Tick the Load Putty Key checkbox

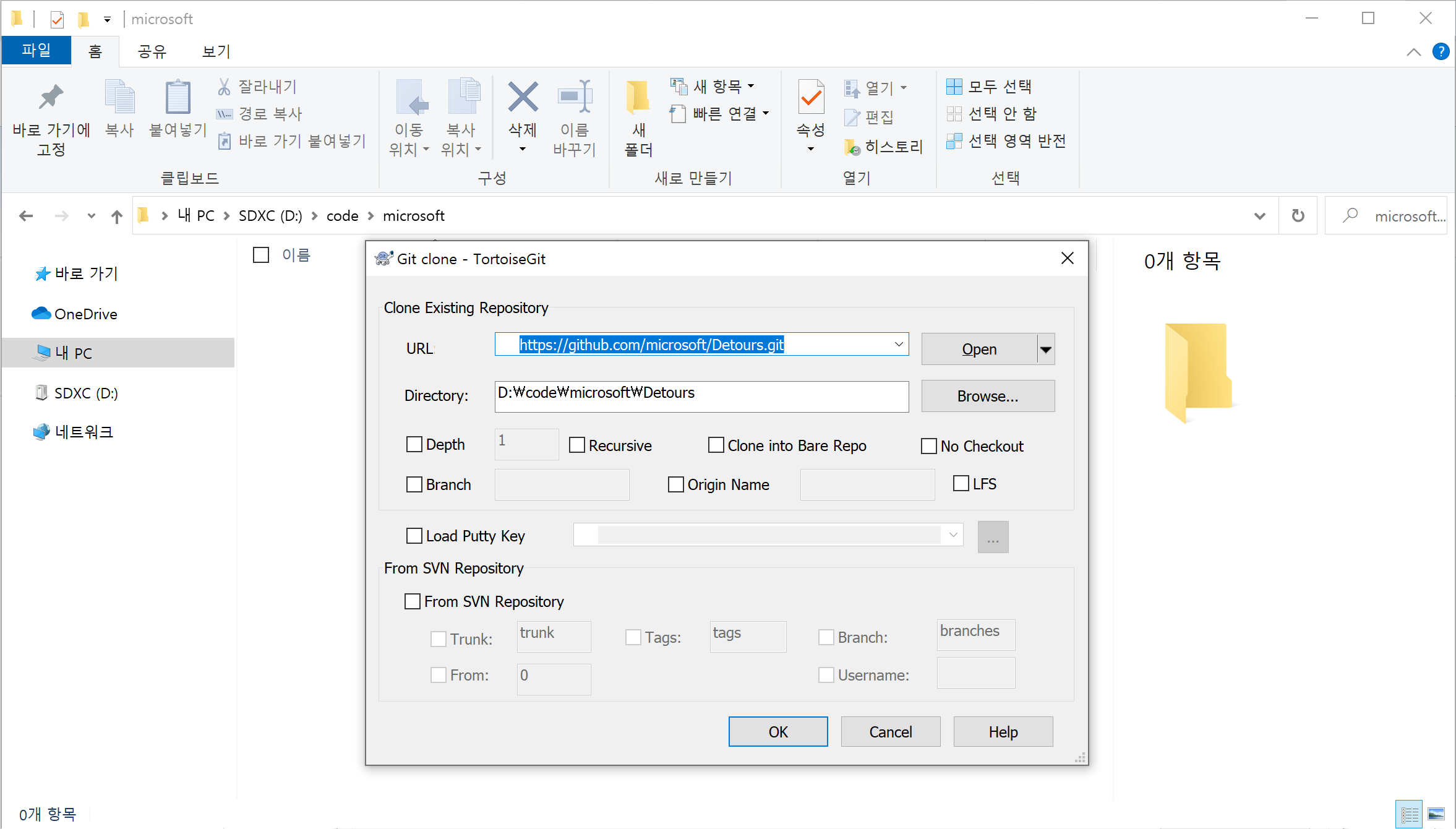point(414,536)
